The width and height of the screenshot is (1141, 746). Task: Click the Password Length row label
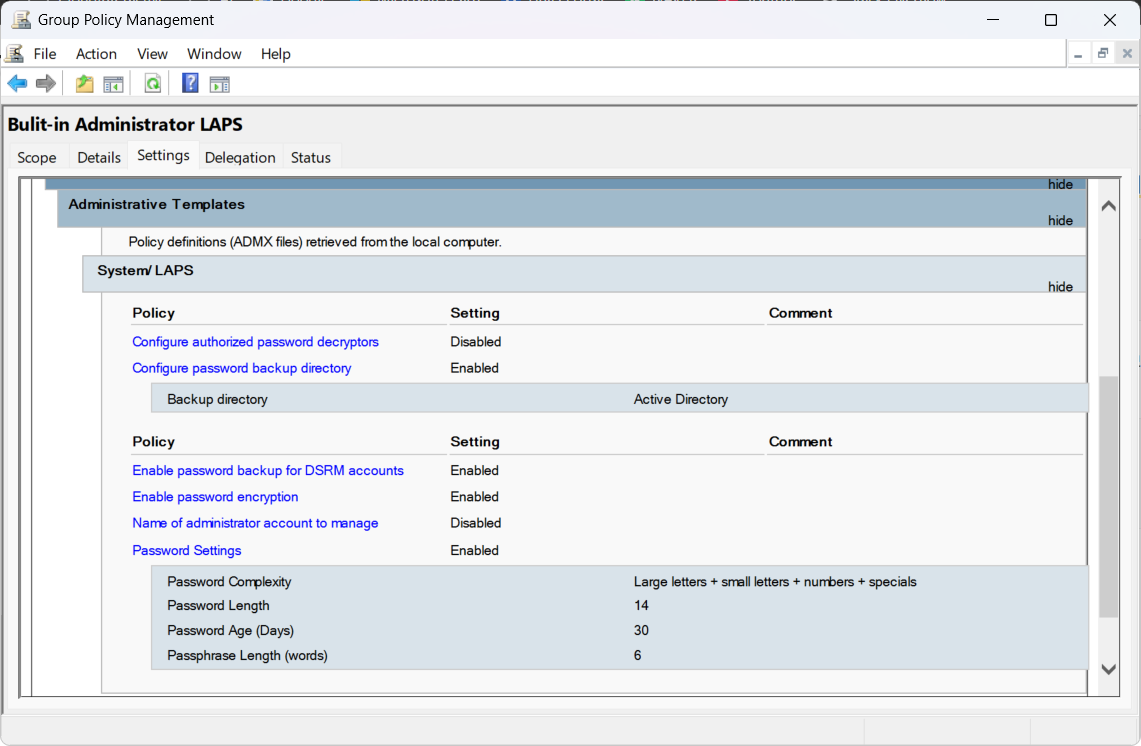point(218,605)
